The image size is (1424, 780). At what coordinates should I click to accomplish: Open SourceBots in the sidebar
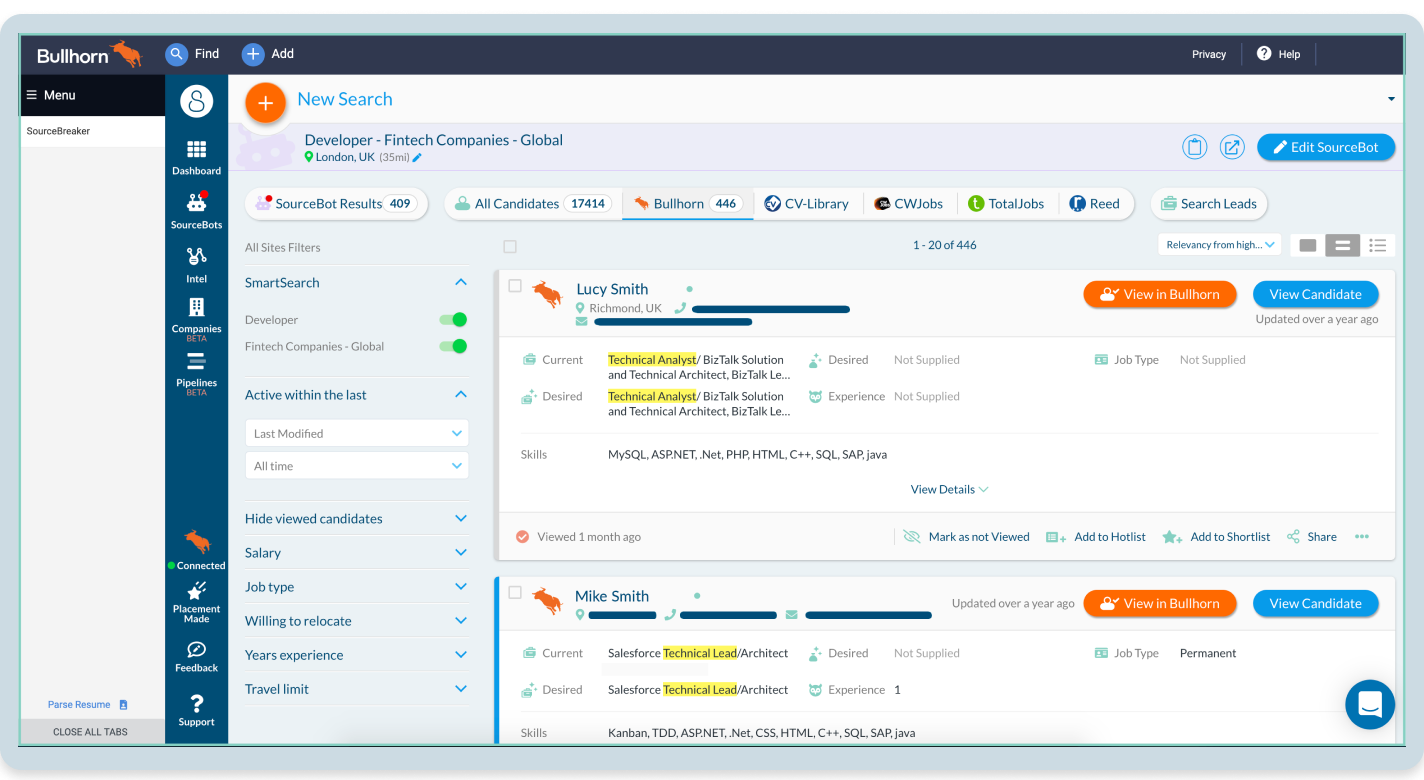coord(196,211)
